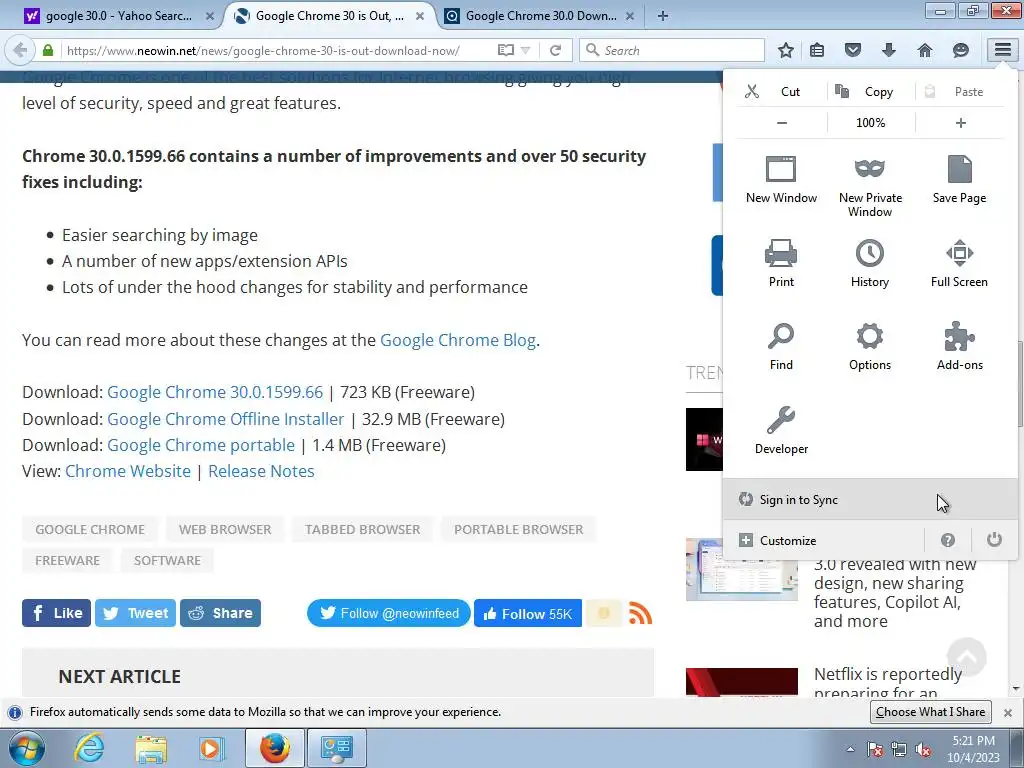Click the muted volume tray icon
The image size is (1024, 768).
pos(923,749)
